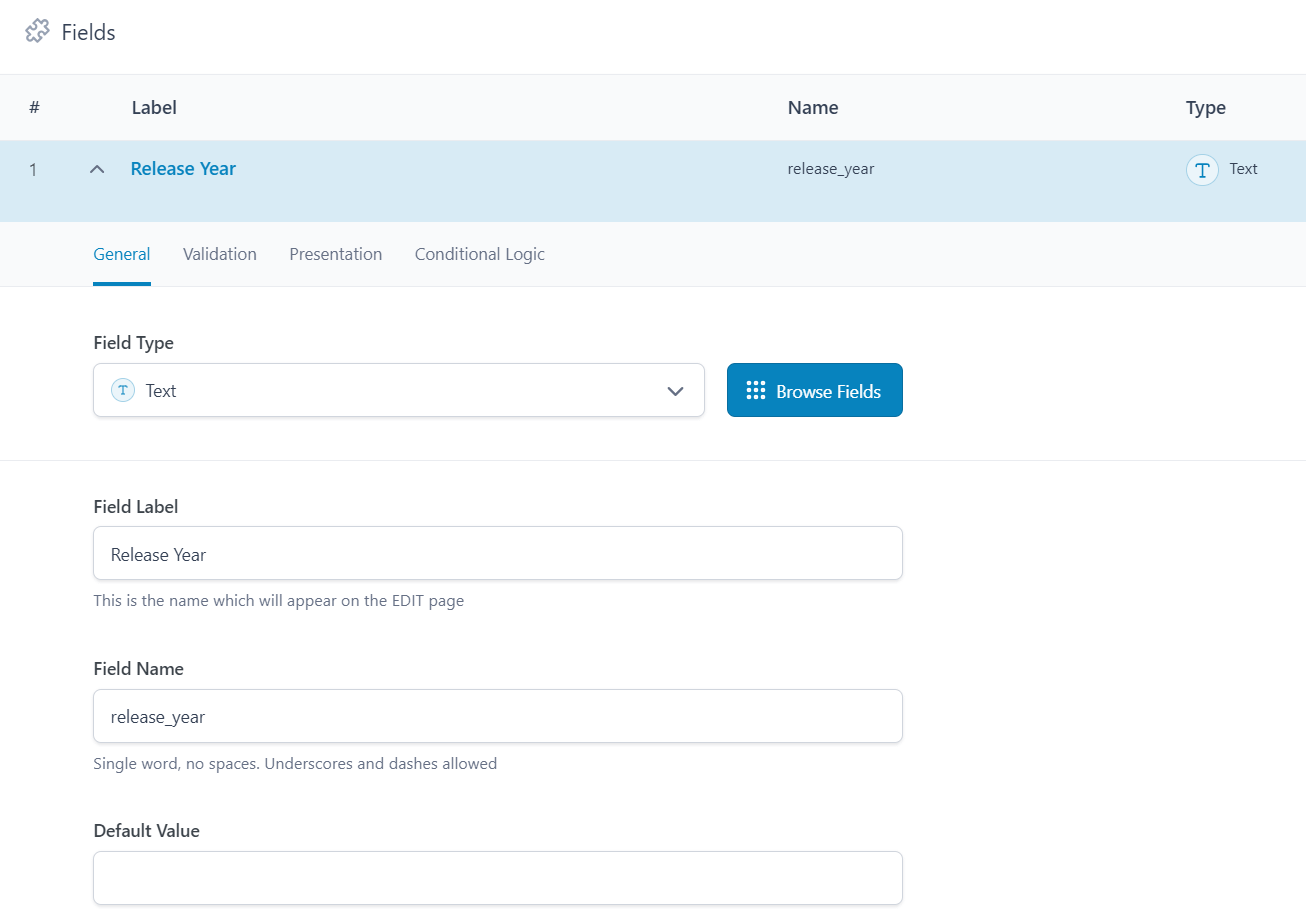Click the T icon inside Field Type selector
1306x916 pixels.
point(122,390)
